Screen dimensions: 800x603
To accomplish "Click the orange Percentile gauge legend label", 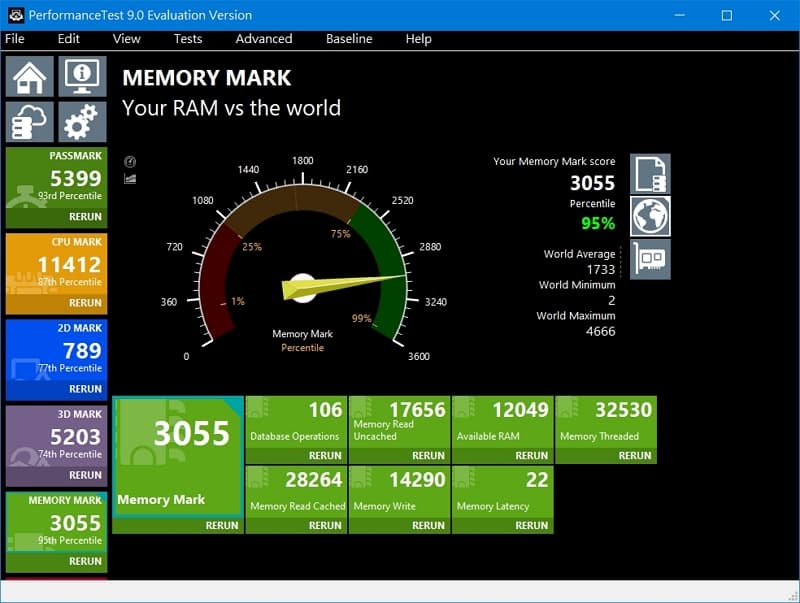I will 303,347.
